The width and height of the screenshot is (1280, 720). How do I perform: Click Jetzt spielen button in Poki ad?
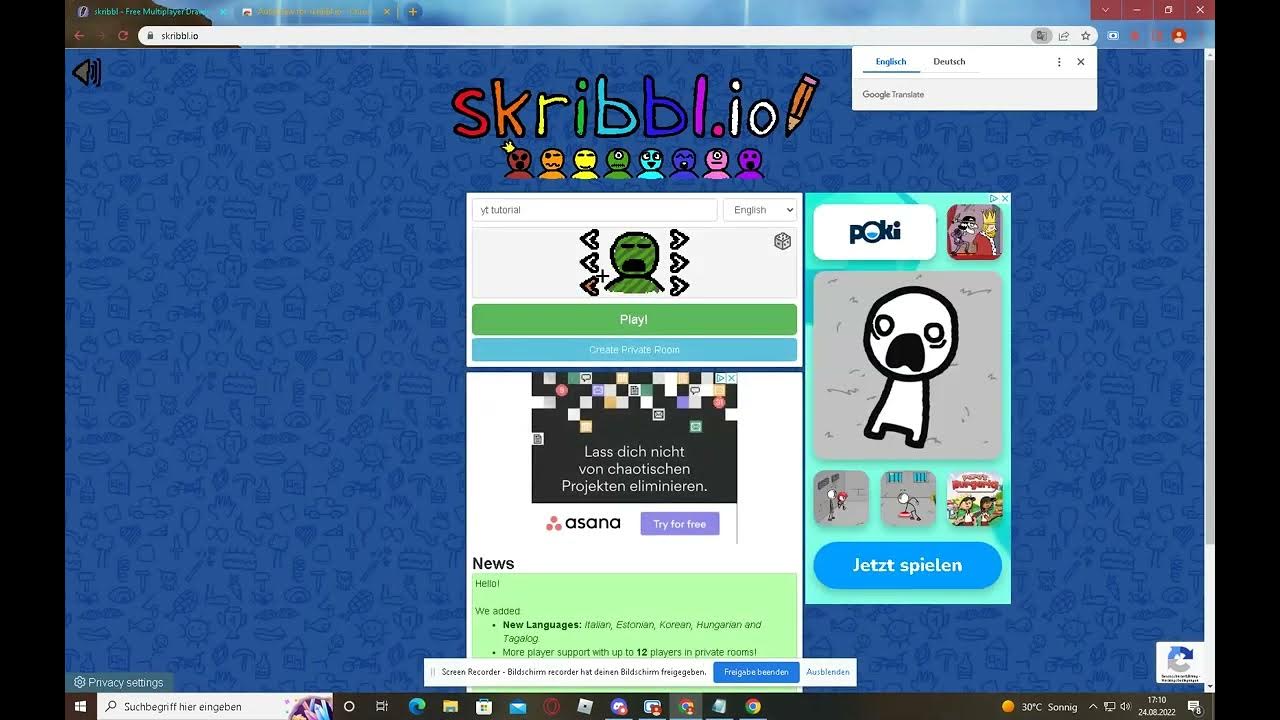click(907, 565)
